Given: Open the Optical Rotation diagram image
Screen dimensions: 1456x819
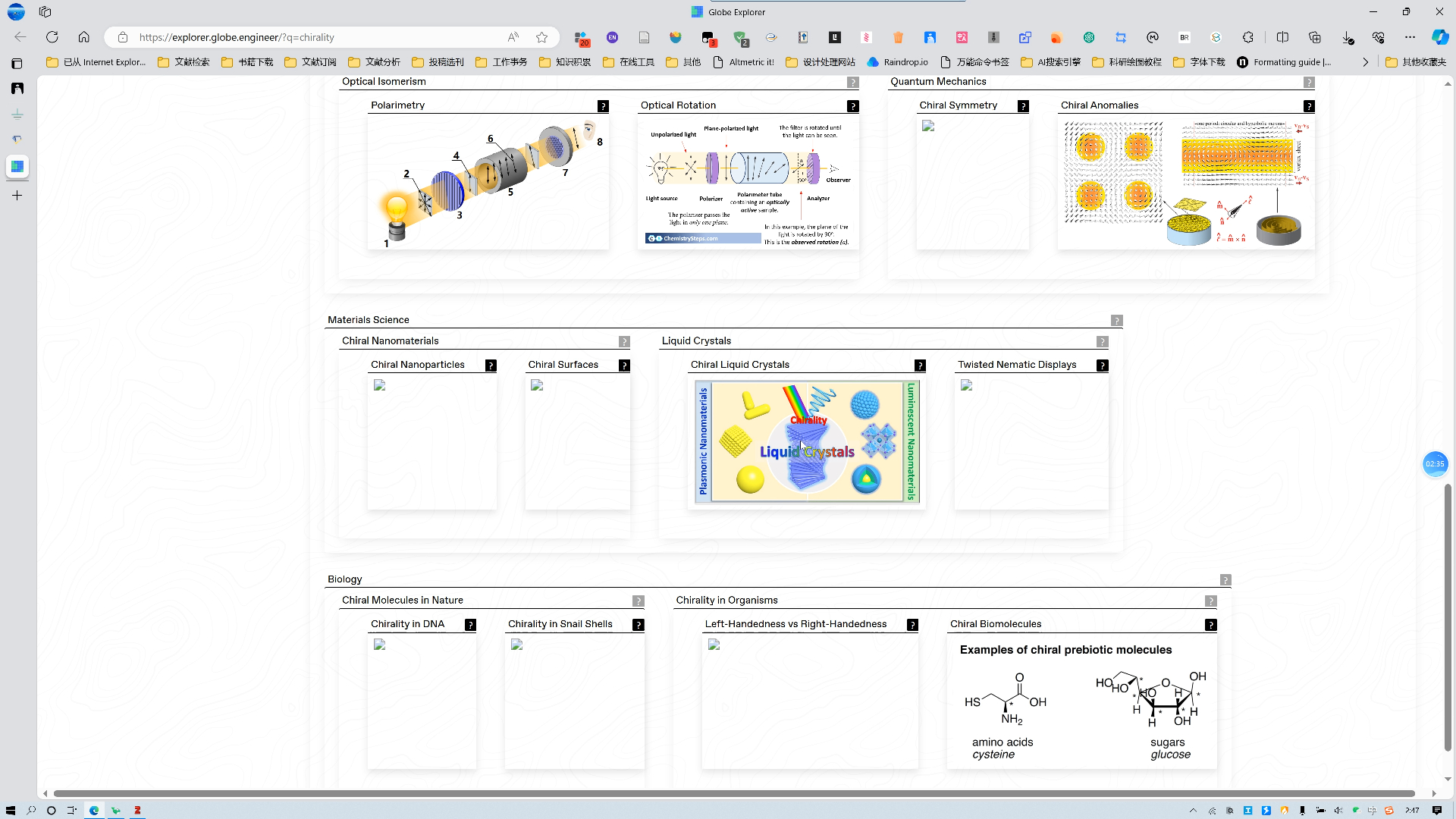Looking at the screenshot, I should pyautogui.click(x=748, y=184).
